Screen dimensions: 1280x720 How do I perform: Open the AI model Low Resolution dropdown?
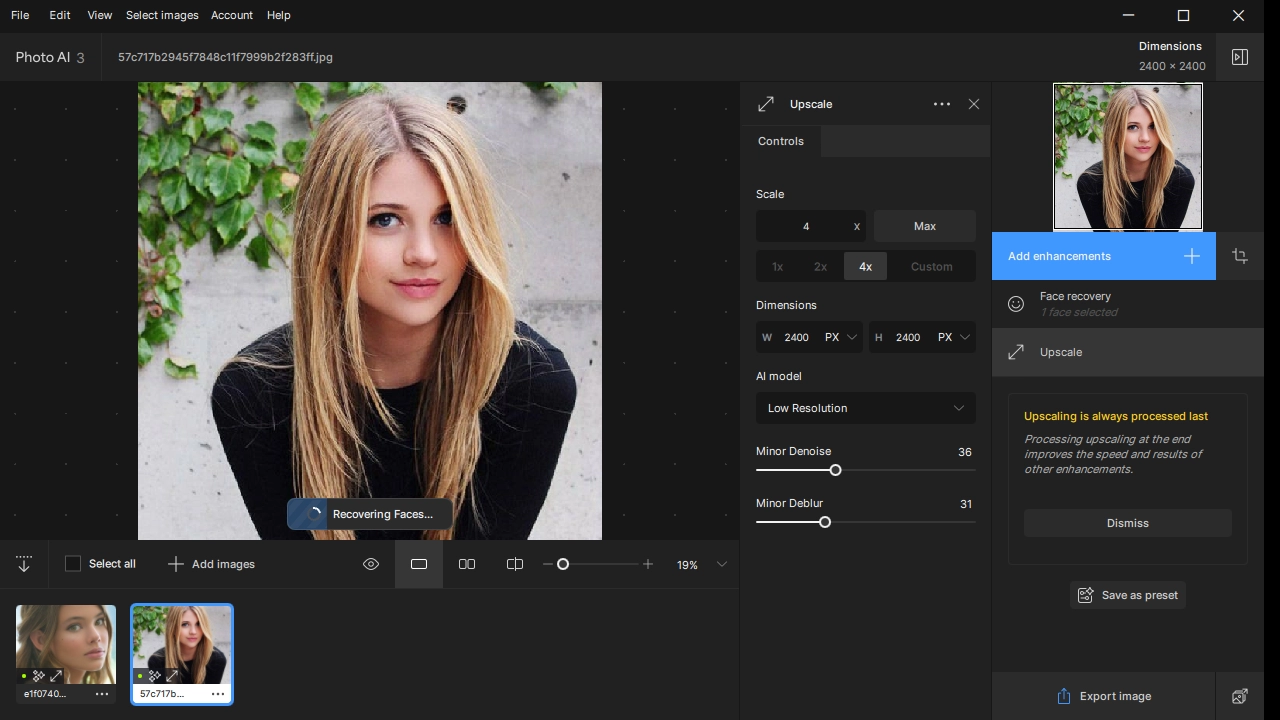(x=865, y=408)
